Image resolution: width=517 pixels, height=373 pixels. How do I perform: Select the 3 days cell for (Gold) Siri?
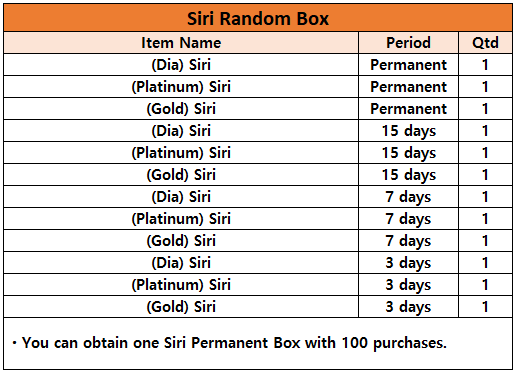click(x=408, y=307)
